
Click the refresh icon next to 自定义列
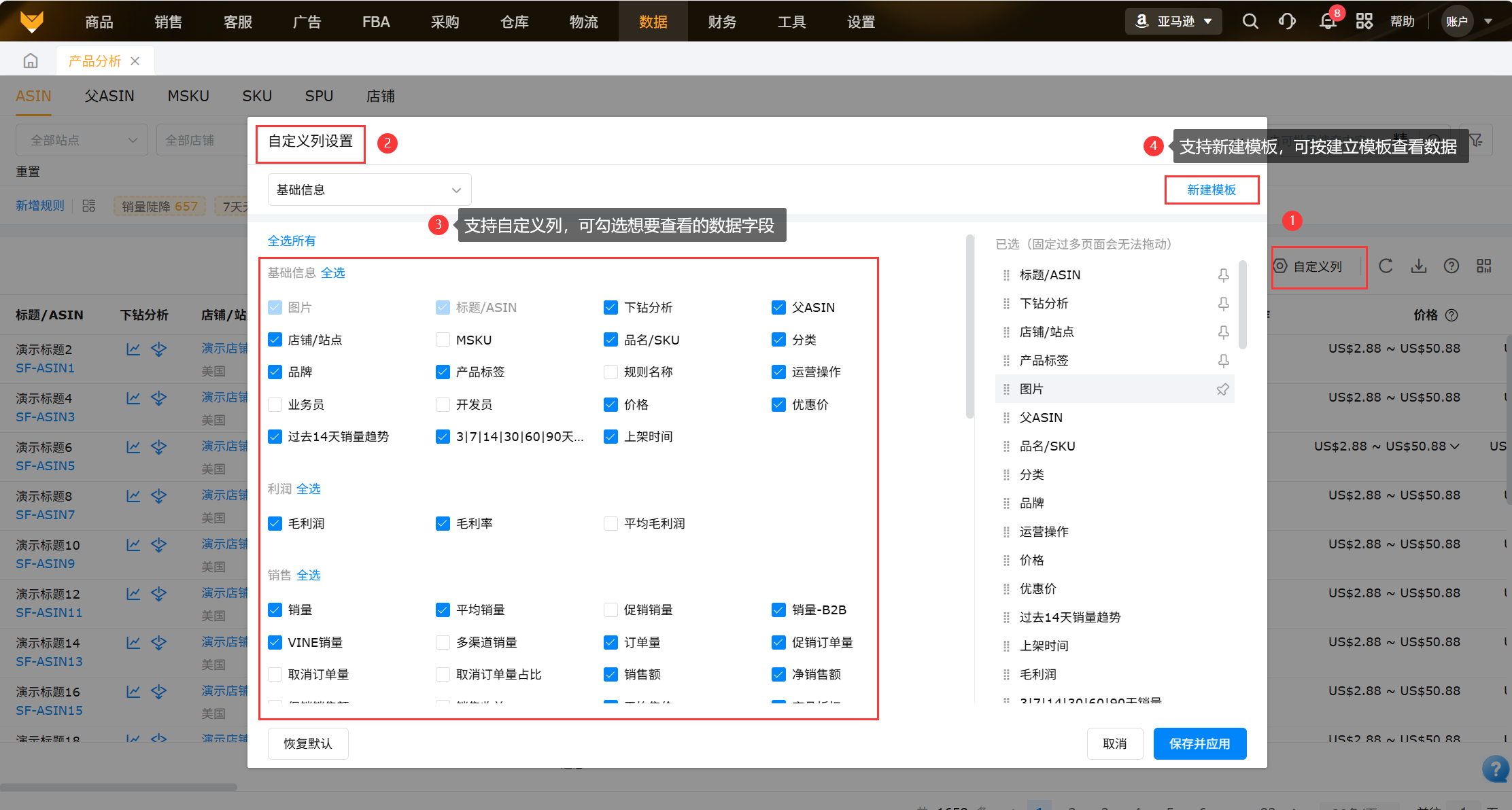pyautogui.click(x=1386, y=266)
